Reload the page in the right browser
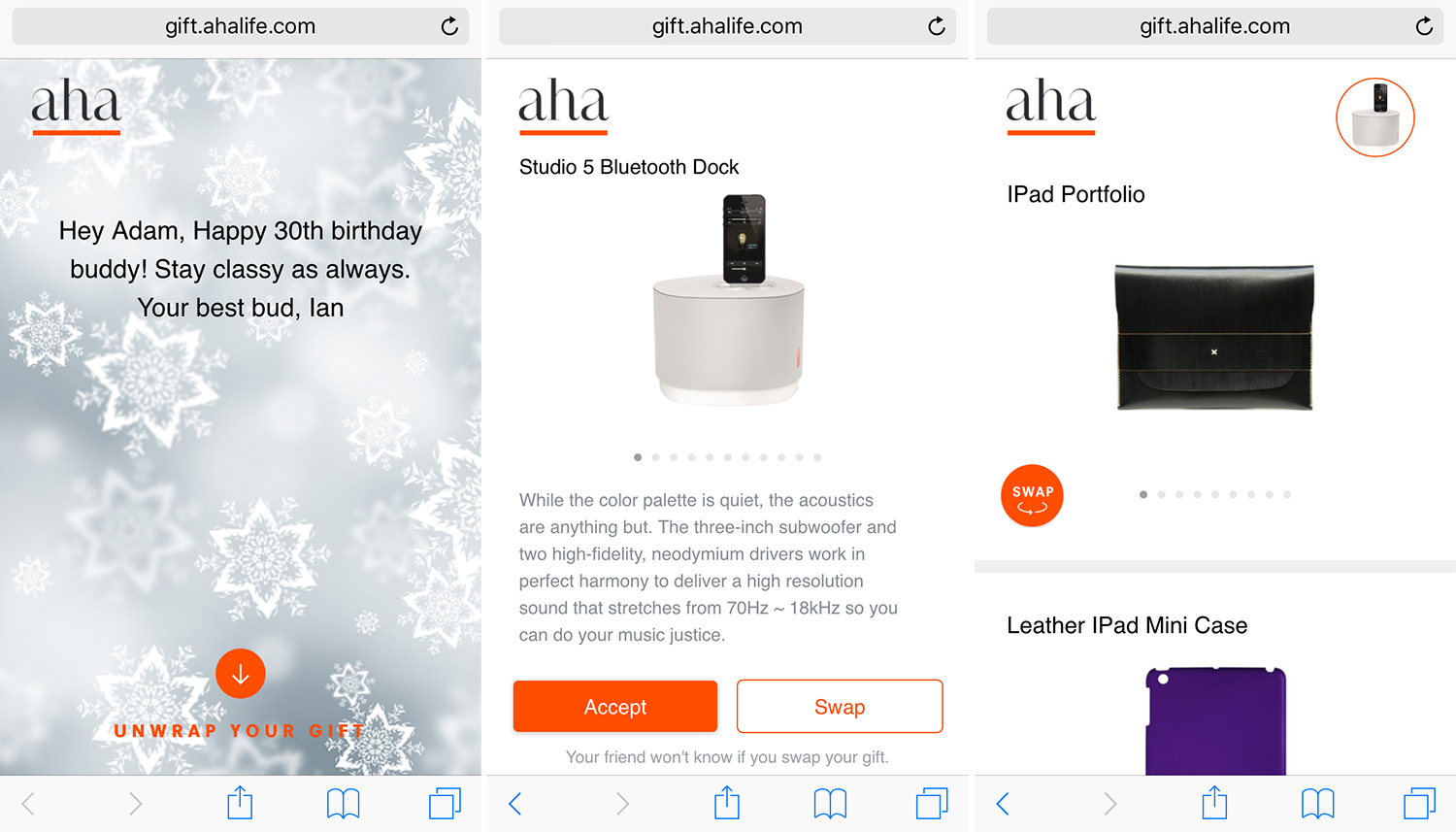Image resolution: width=1456 pixels, height=832 pixels. [x=1424, y=26]
